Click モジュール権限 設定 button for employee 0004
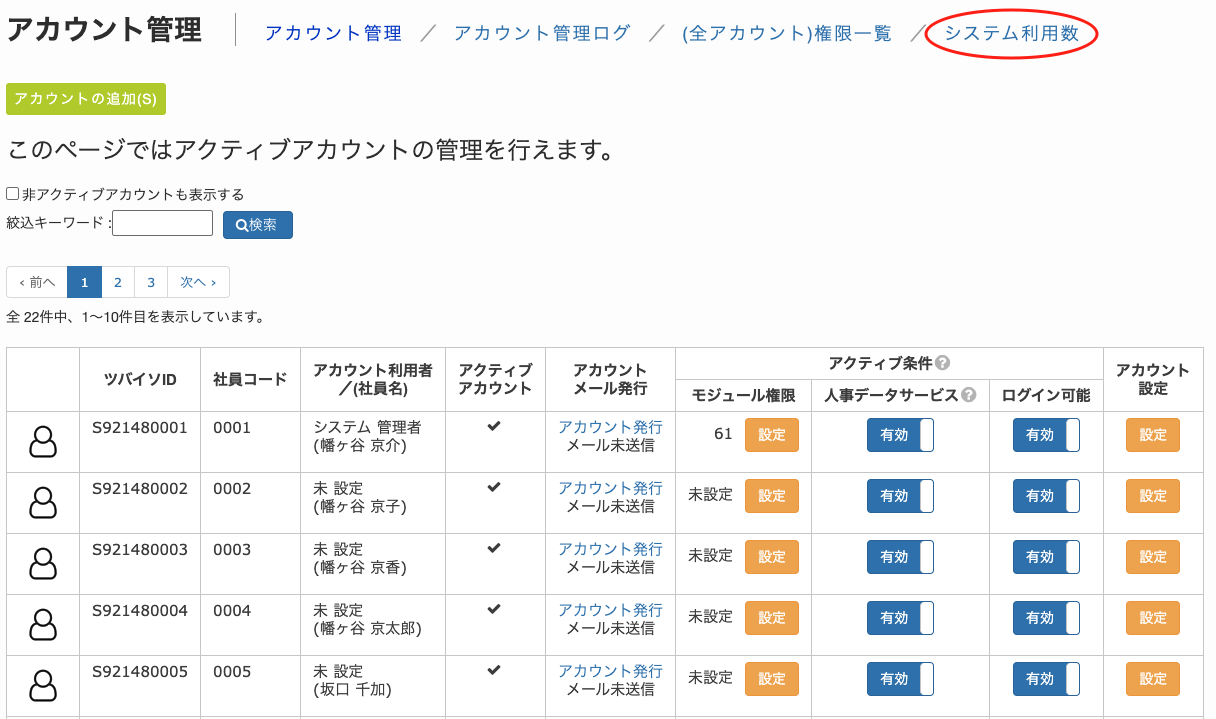 click(x=772, y=618)
